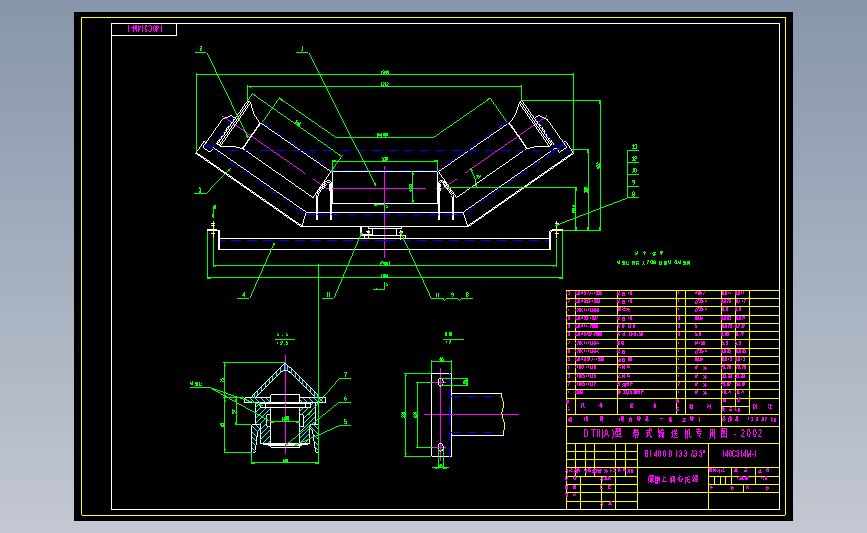
Task: Click part balloon 13 in stacked callout list
Action: [x=634, y=147]
